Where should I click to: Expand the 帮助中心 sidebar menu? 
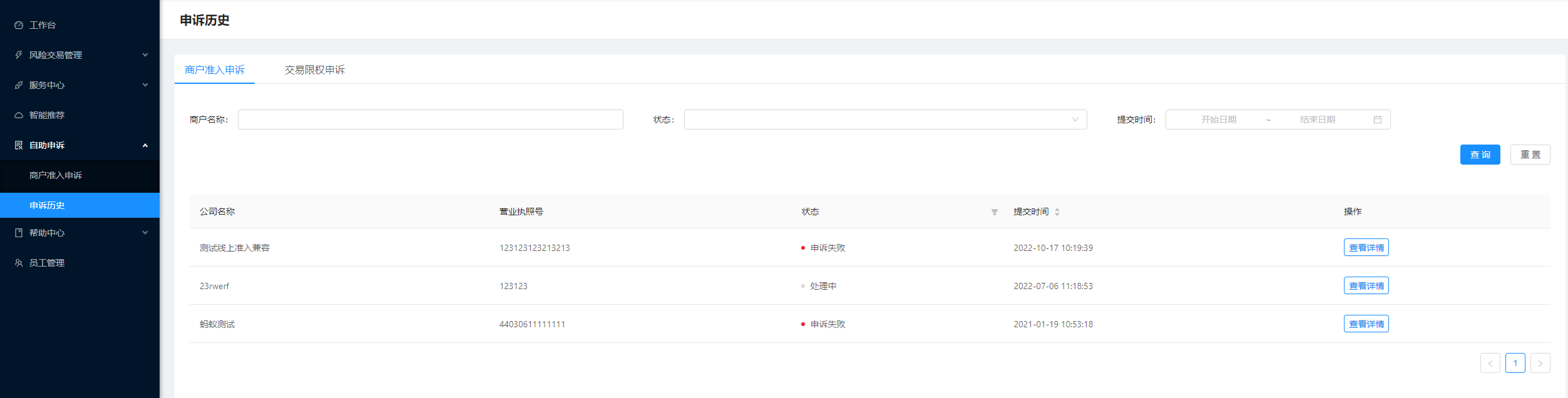[79, 233]
